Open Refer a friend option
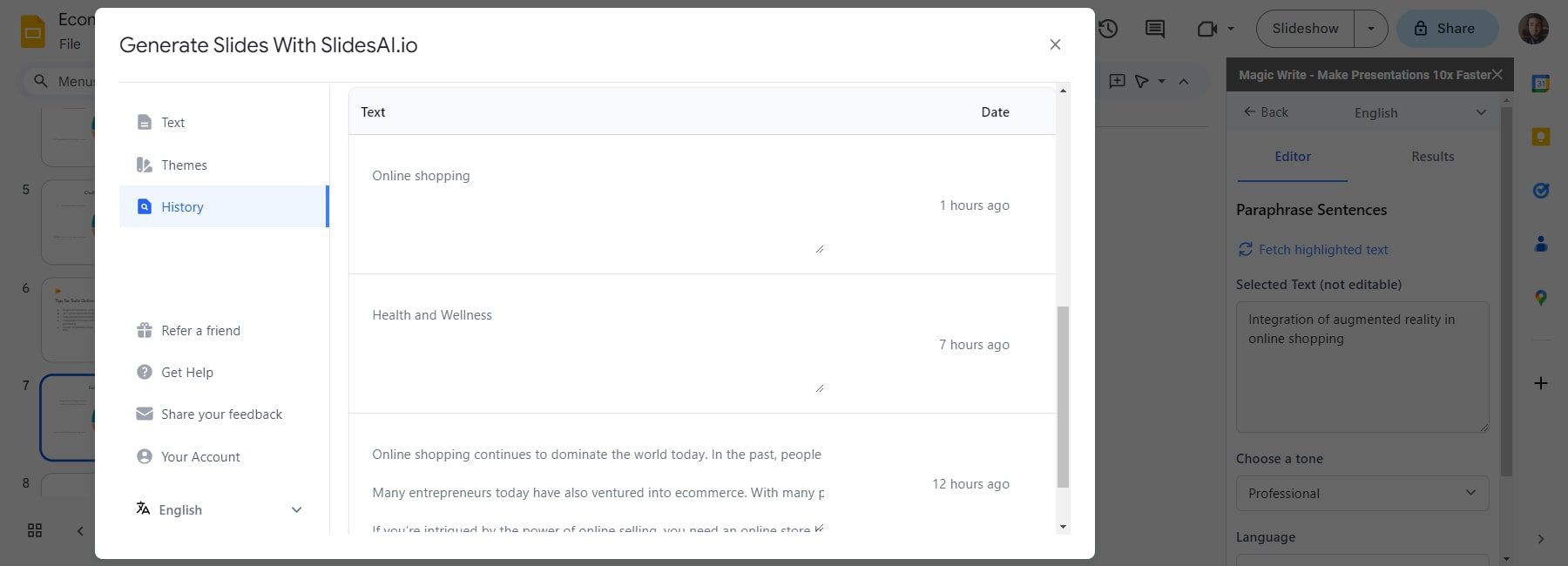The width and height of the screenshot is (1568, 566). pyautogui.click(x=200, y=331)
